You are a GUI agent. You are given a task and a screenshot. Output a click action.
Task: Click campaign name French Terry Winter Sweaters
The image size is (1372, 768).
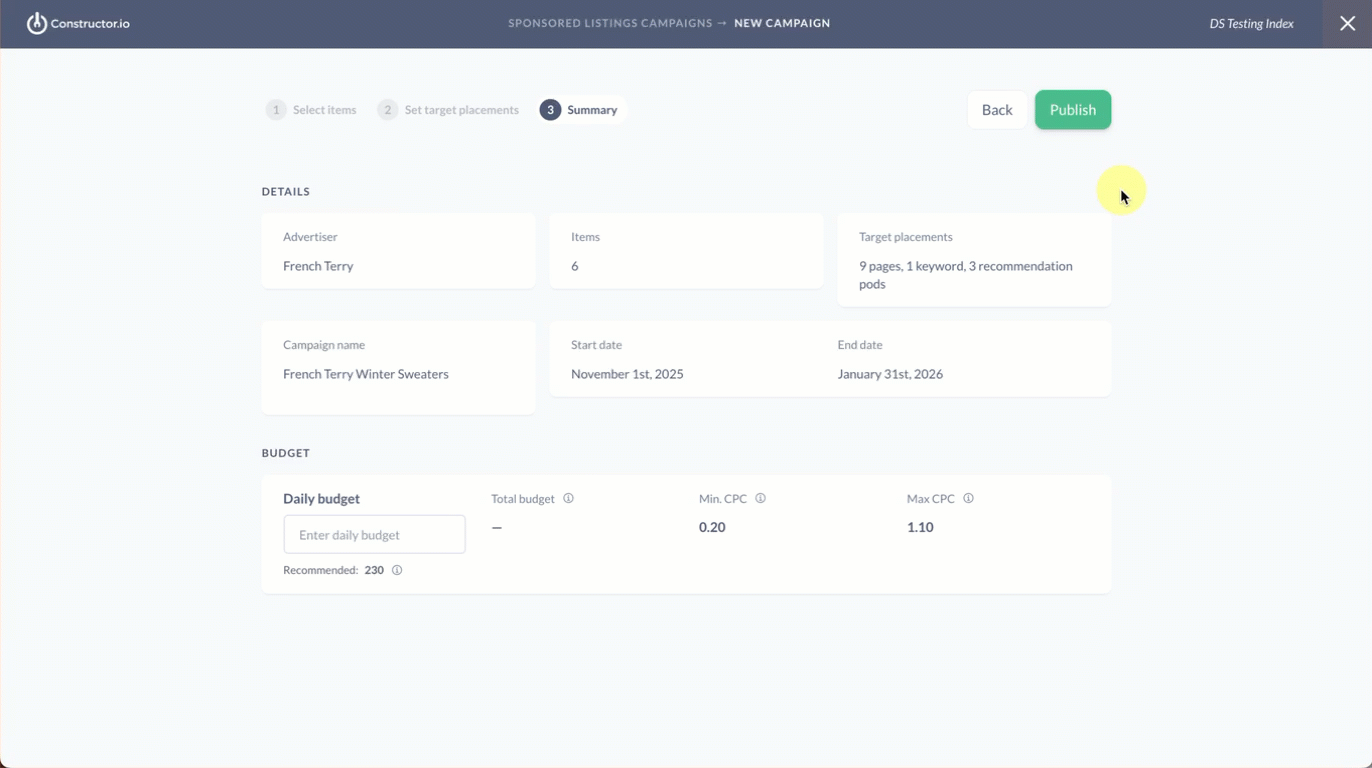coord(366,374)
